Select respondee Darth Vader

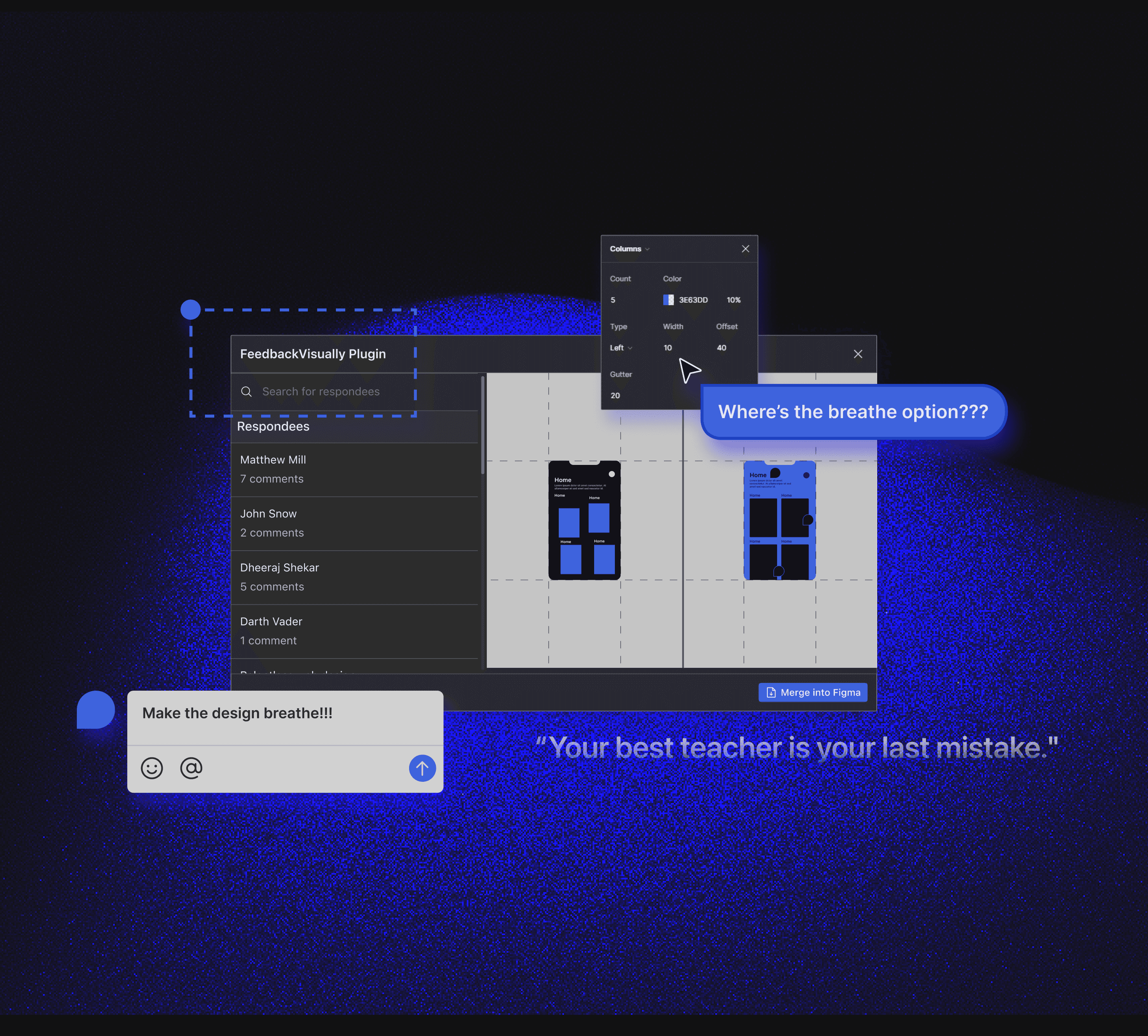click(x=355, y=632)
